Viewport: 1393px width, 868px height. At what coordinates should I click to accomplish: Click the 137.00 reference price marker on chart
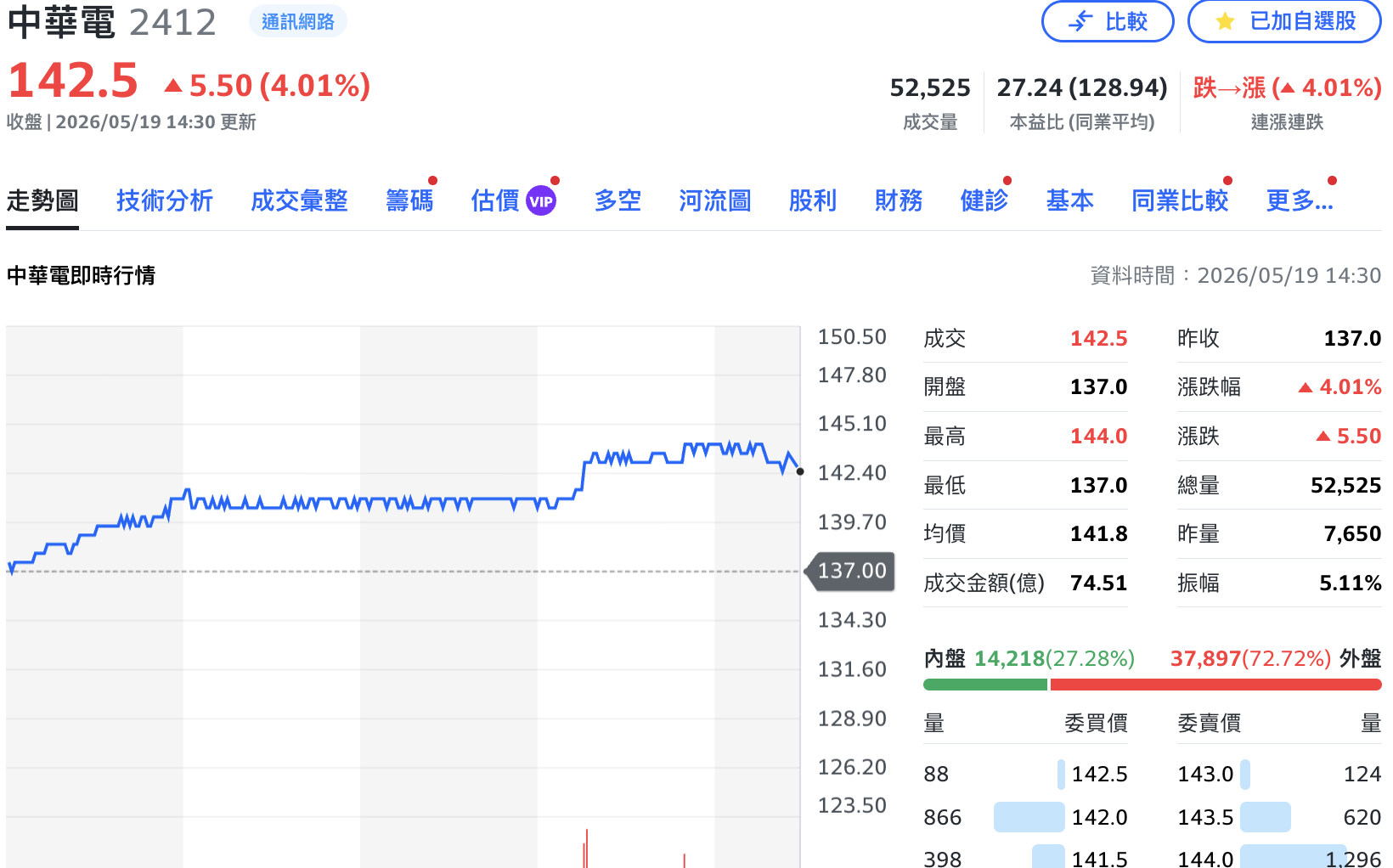851,571
